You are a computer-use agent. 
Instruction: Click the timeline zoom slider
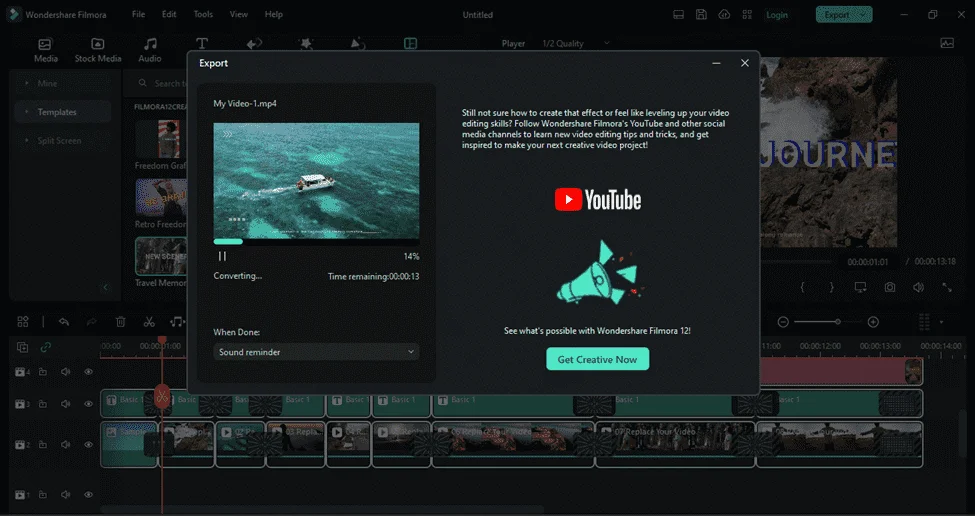(828, 322)
